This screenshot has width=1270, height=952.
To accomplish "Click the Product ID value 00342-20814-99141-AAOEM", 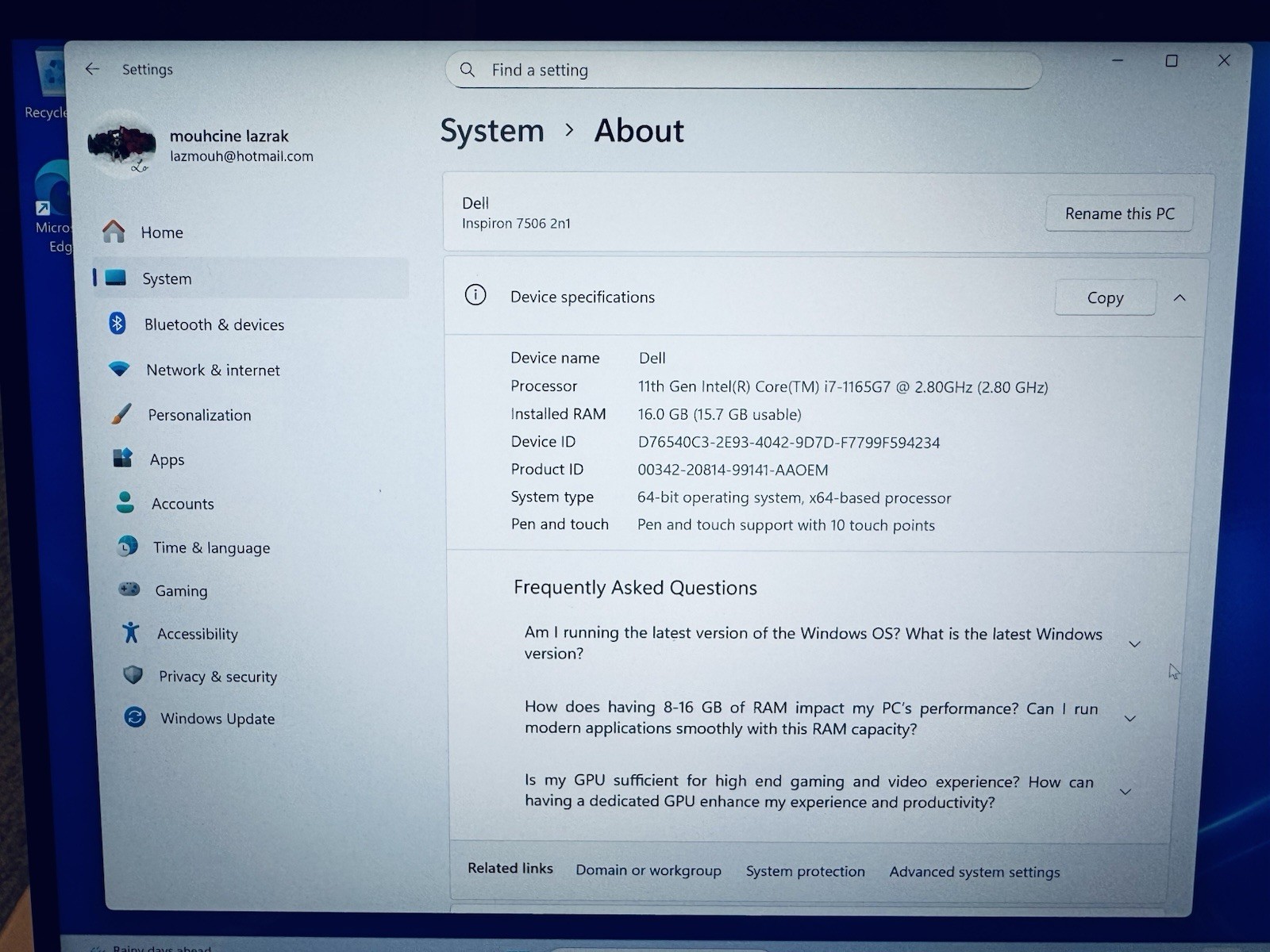I will click(733, 470).
